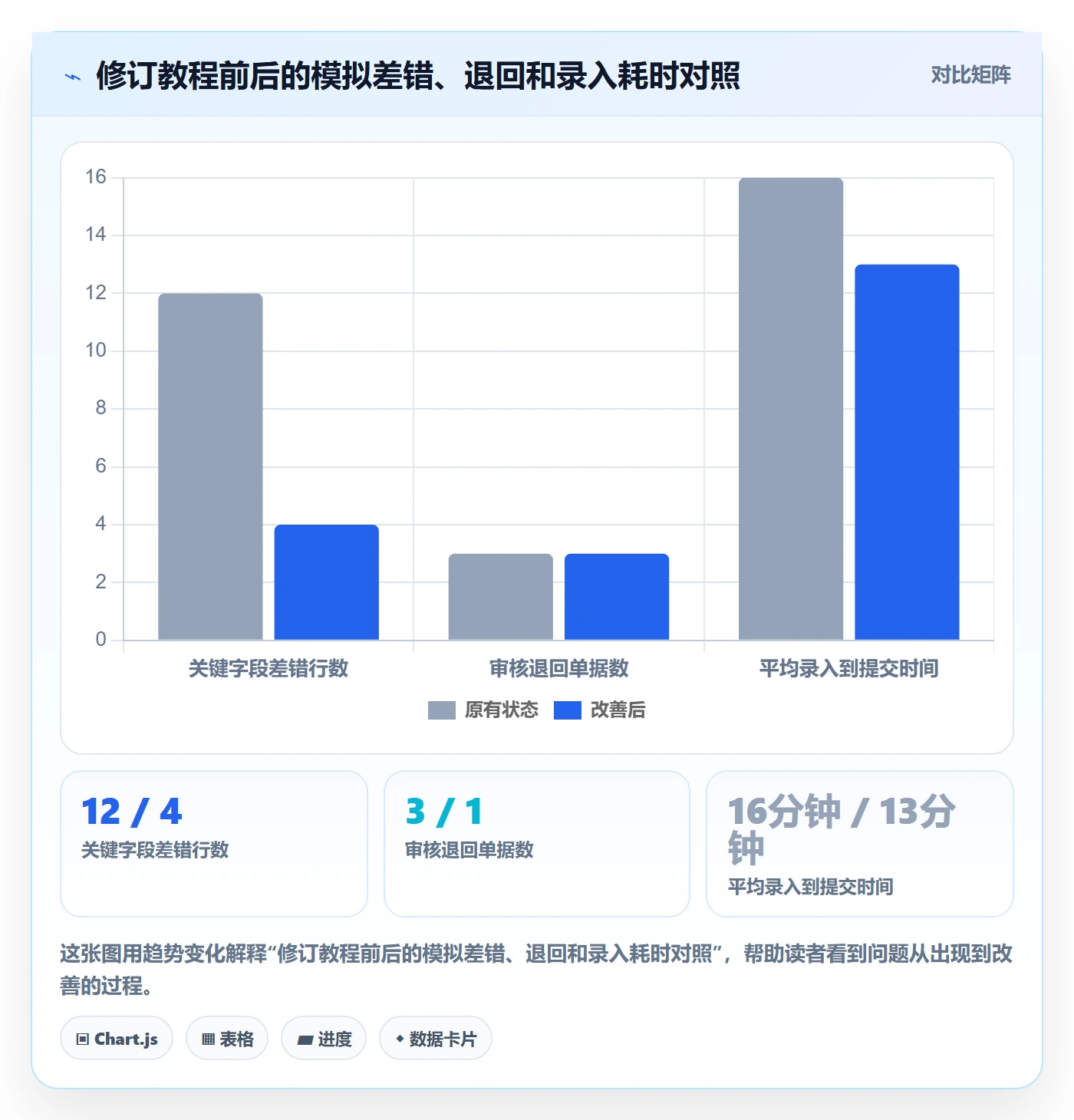Click the x-axis label 关键字段差错行数
The image size is (1074, 1120).
[x=268, y=668]
